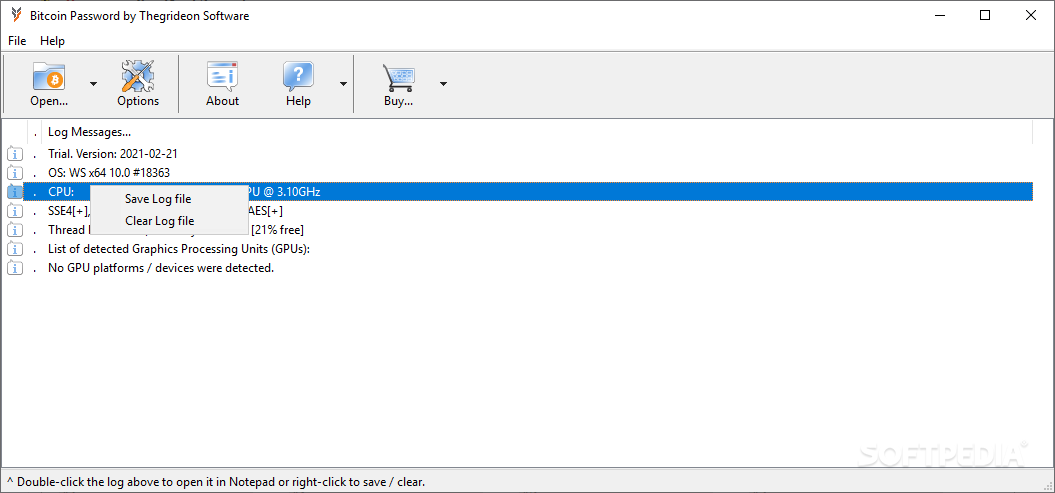Show the About information window

[222, 84]
